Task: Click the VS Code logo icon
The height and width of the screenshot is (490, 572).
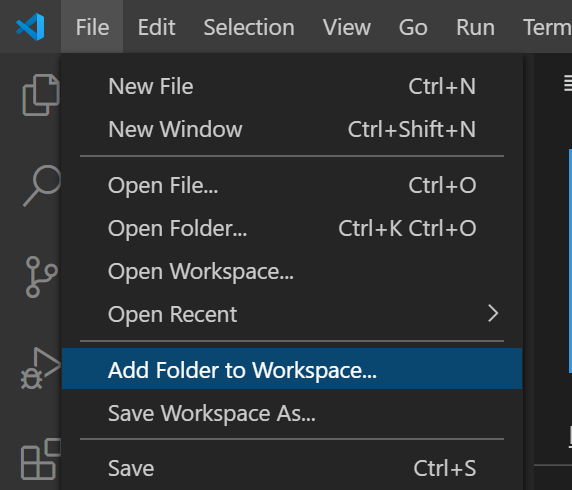Action: click(30, 27)
